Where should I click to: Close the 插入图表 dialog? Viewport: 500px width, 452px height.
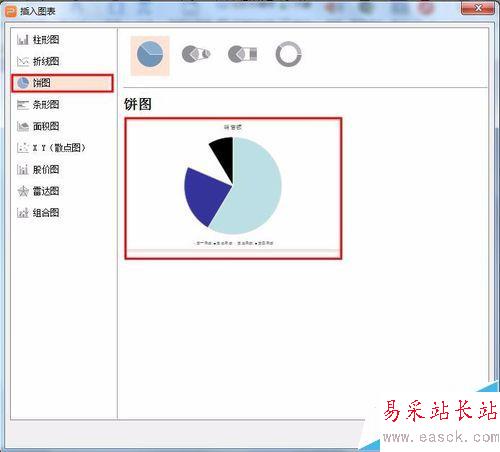coord(478,8)
